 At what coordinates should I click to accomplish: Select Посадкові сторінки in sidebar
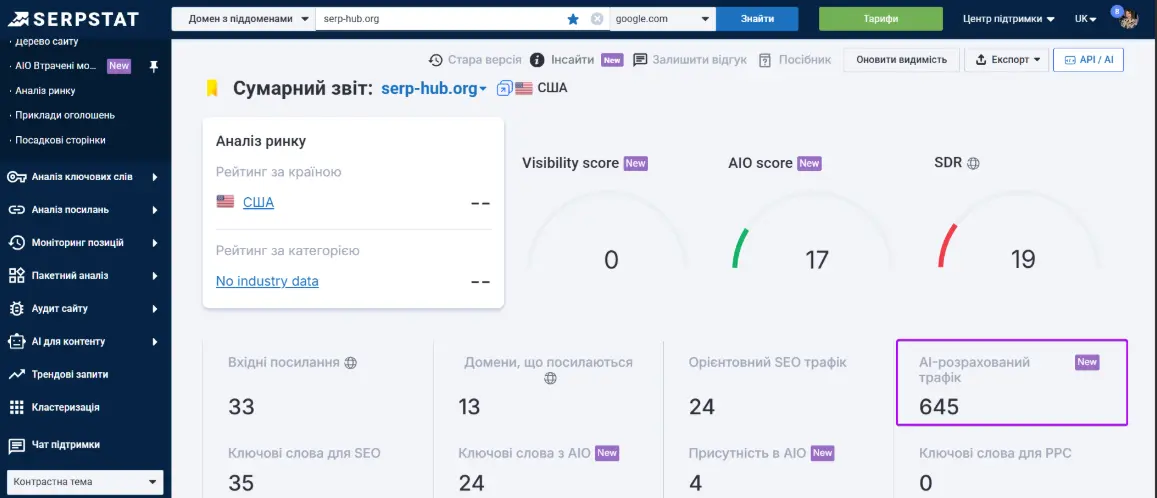[x=61, y=139]
